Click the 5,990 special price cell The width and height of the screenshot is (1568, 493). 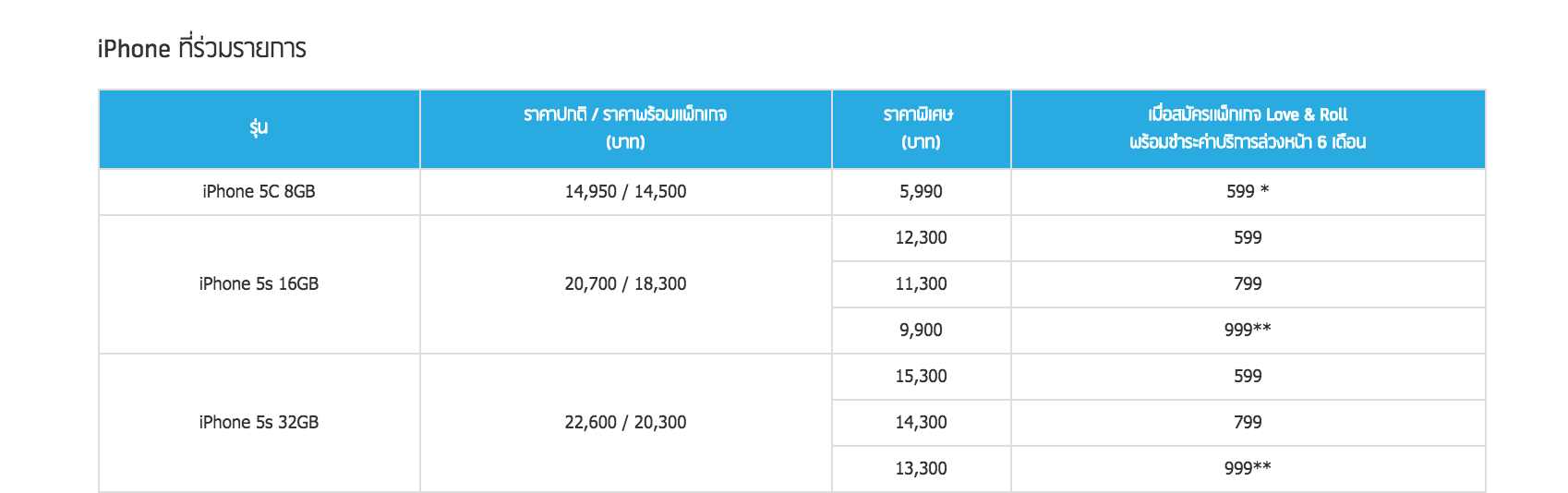(x=921, y=192)
